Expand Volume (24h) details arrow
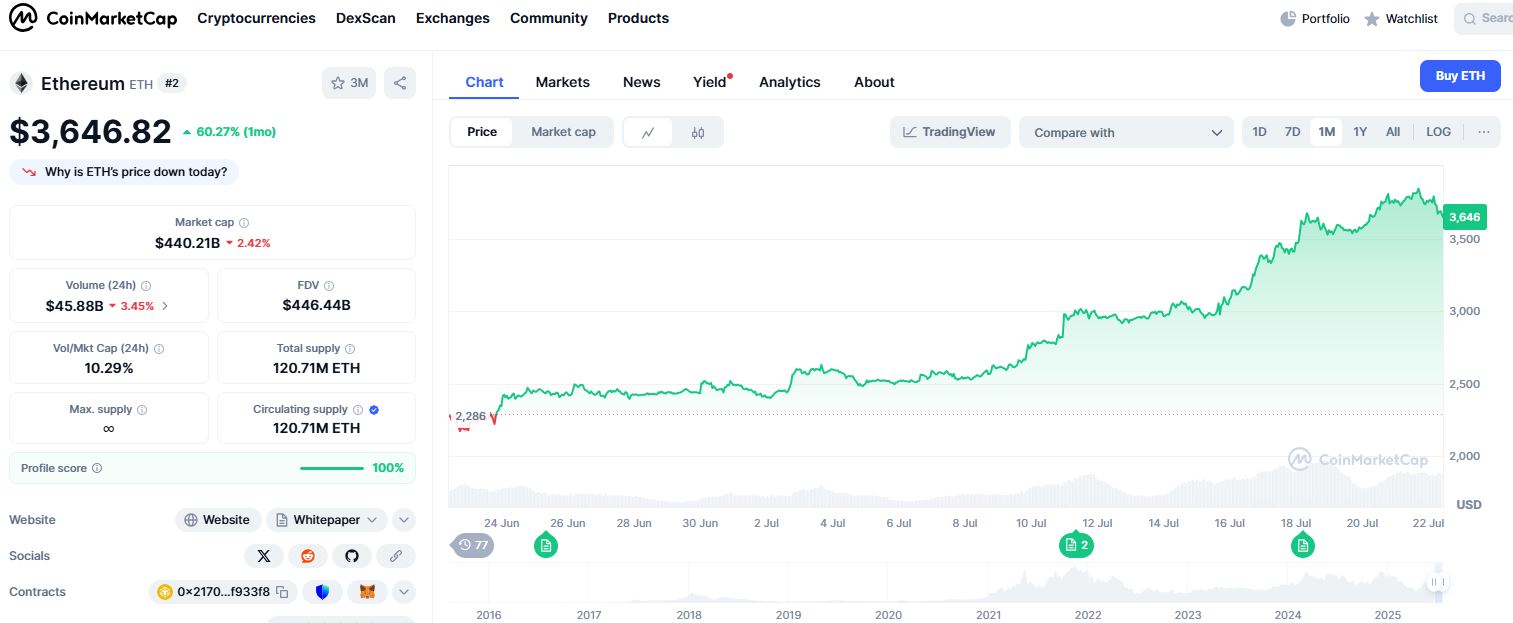Image resolution: width=1513 pixels, height=623 pixels. pos(165,306)
